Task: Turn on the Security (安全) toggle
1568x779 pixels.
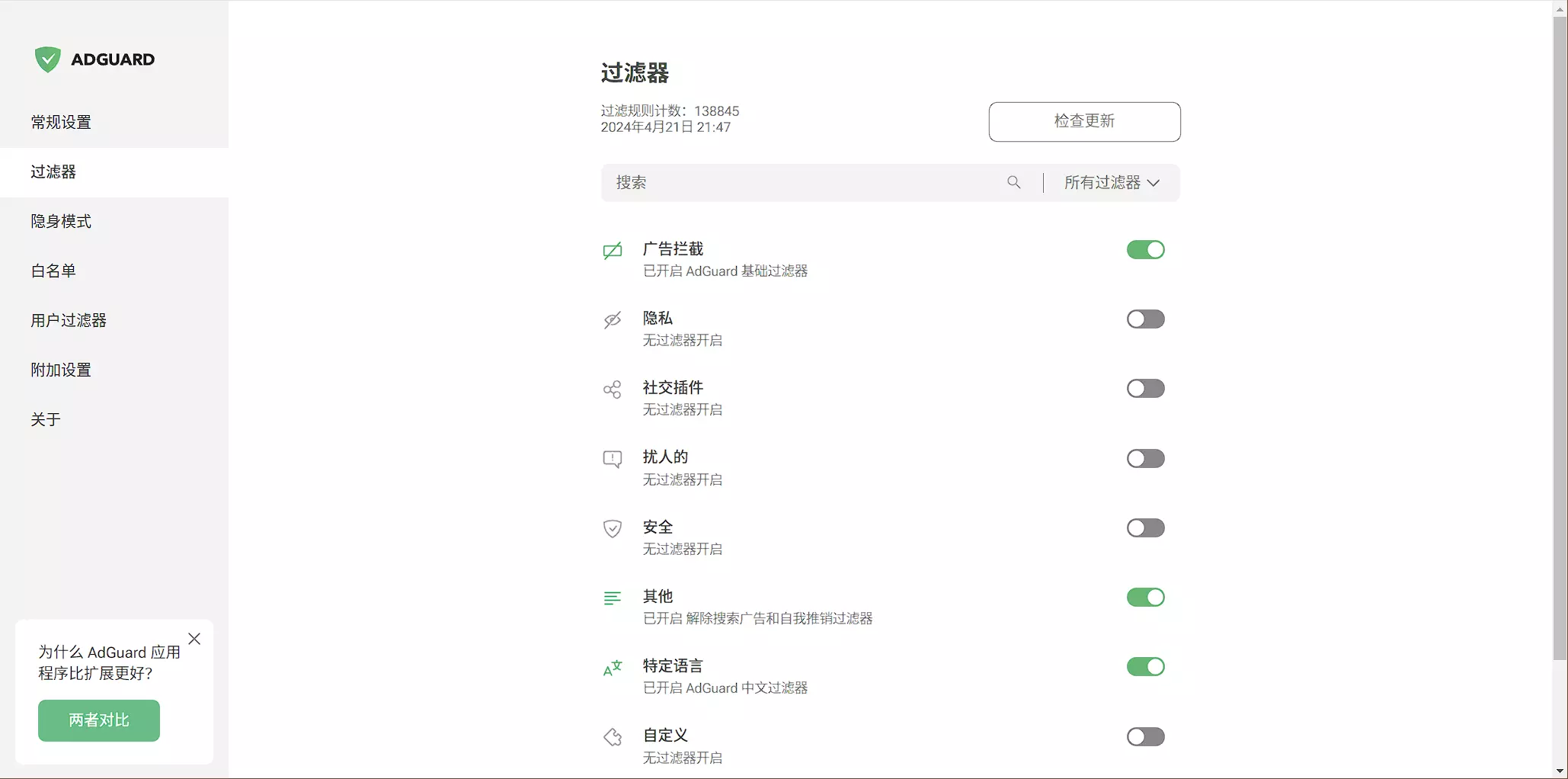Action: 1145,528
